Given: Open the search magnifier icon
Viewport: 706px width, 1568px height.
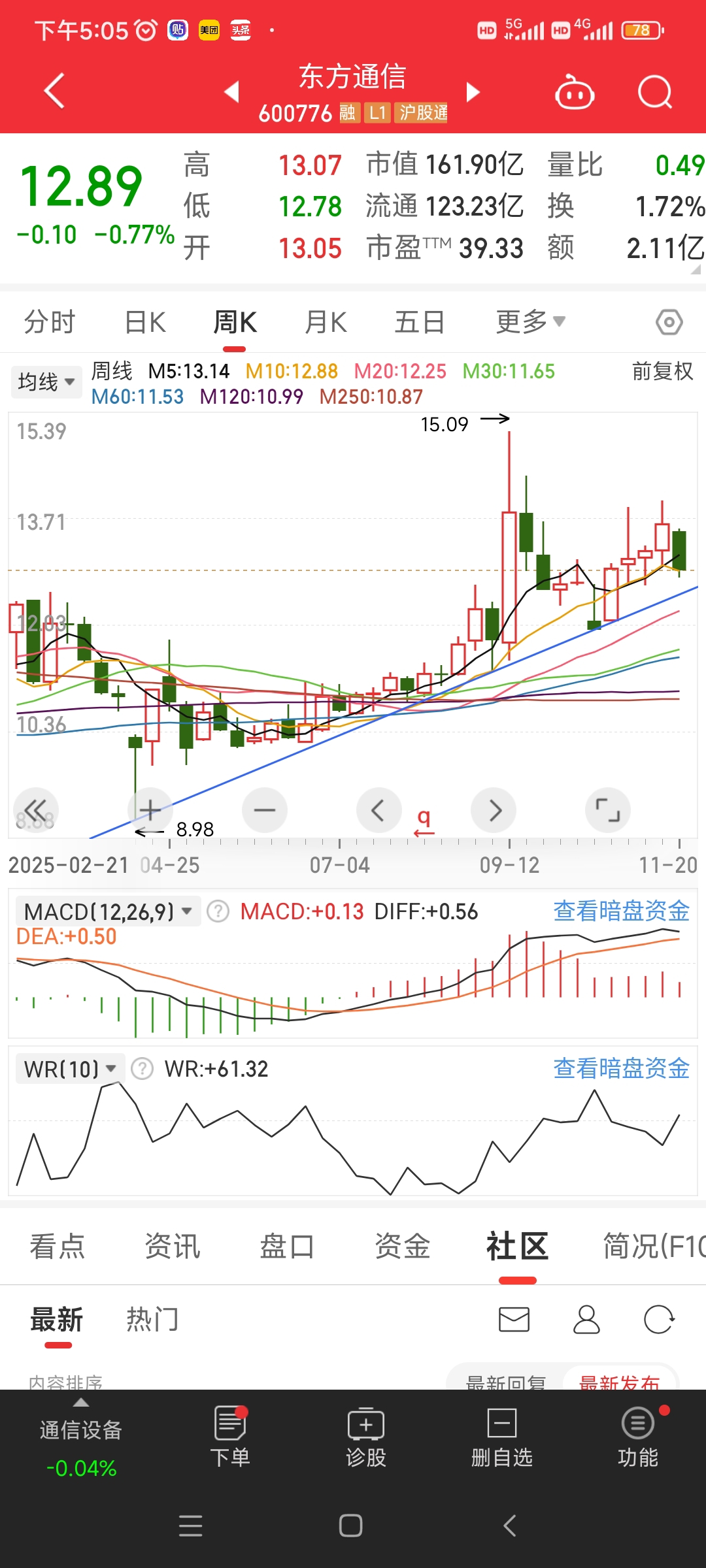Looking at the screenshot, I should pos(655,91).
